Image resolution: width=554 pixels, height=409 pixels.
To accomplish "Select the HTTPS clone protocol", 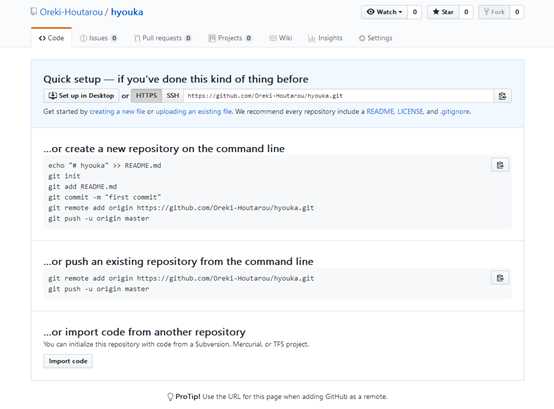I will point(146,96).
